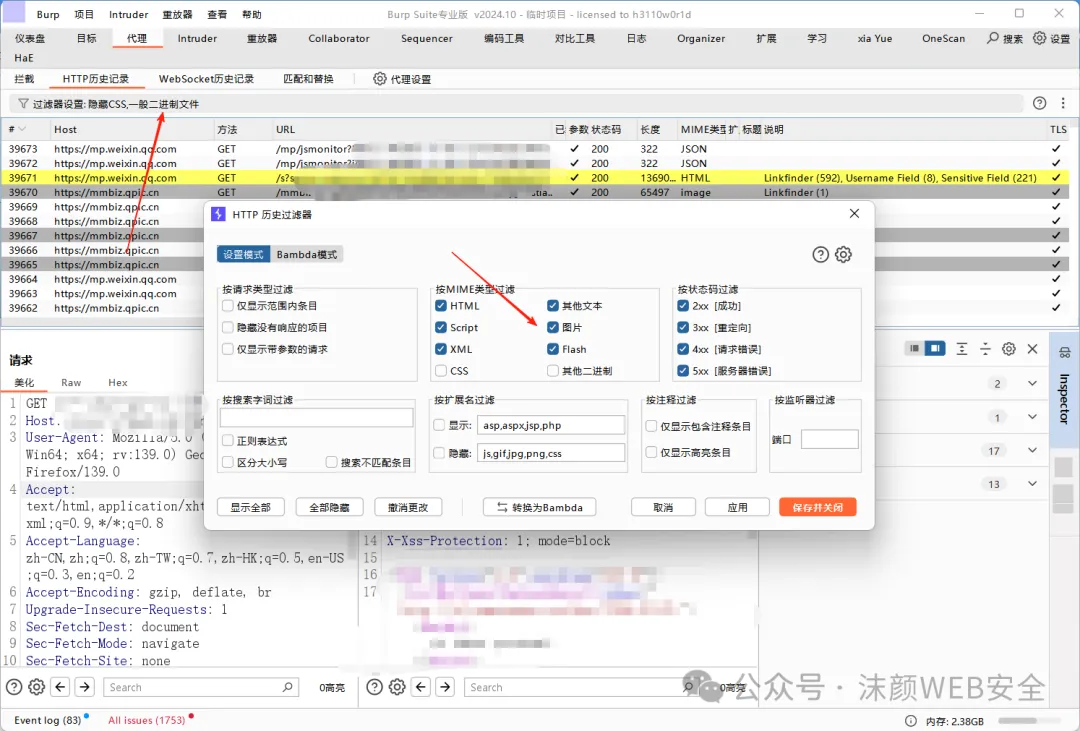The width and height of the screenshot is (1080, 731).
Task: Open the 代理 main tab
Action: (136, 39)
